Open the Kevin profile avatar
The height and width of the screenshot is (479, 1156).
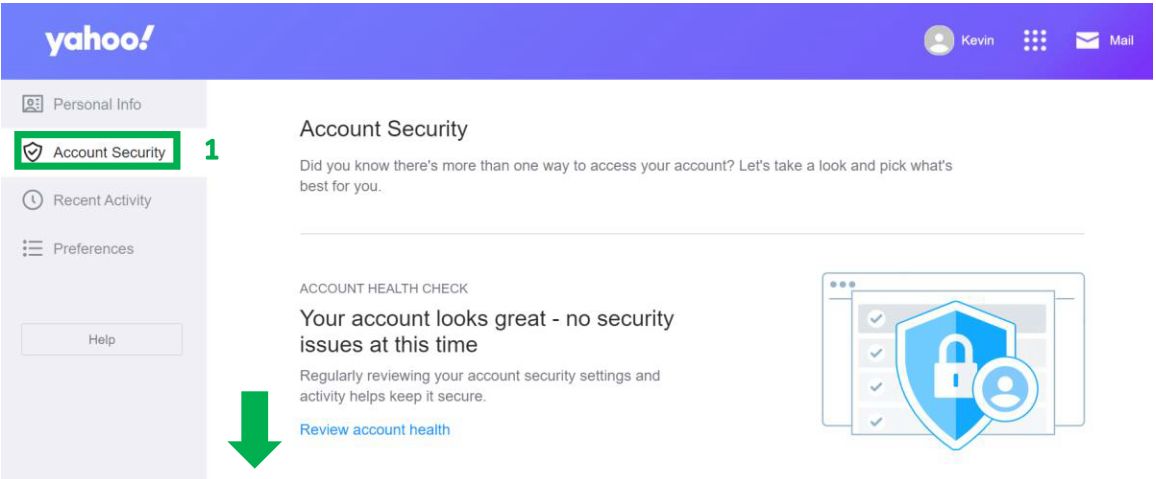(939, 41)
